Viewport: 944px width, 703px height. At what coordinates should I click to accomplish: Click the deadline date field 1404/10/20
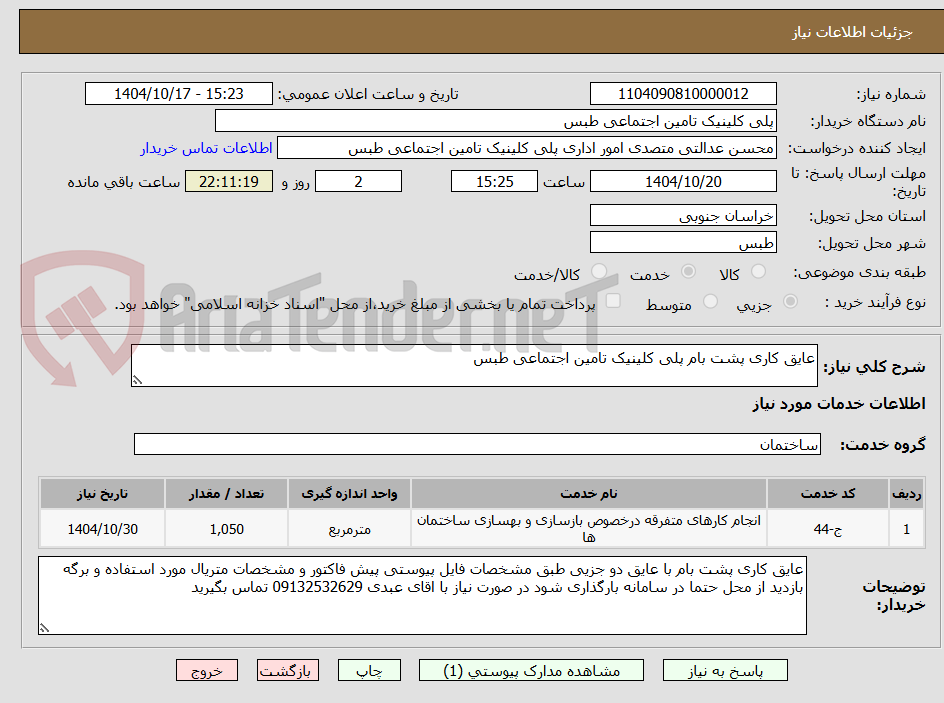pyautogui.click(x=683, y=181)
